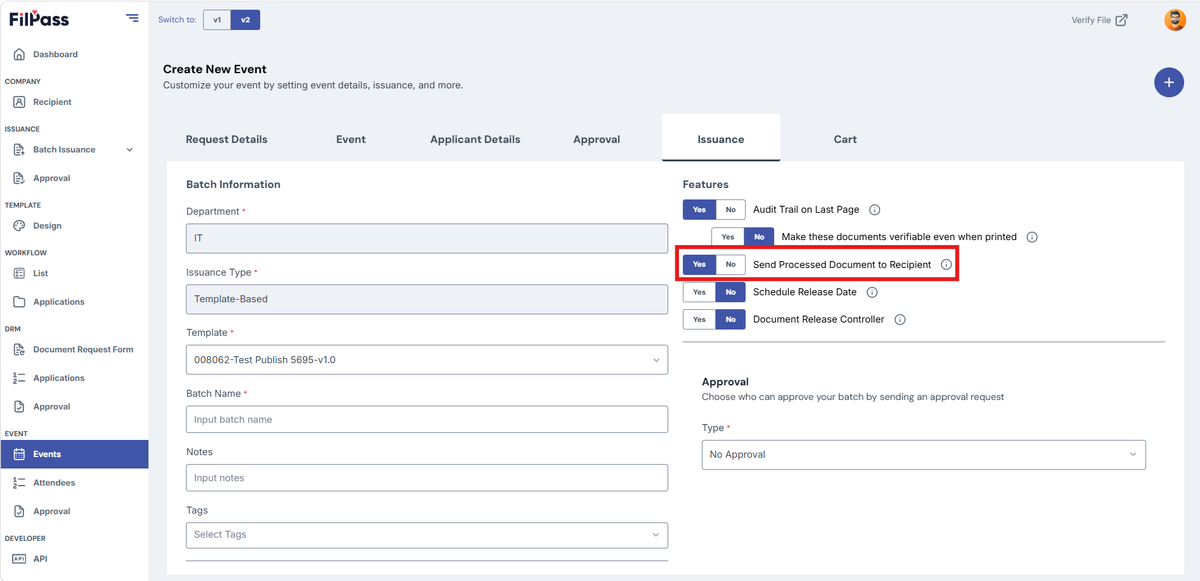Image resolution: width=1200 pixels, height=581 pixels.
Task: Show info for Audit Trail on Last Page
Action: [x=875, y=210]
